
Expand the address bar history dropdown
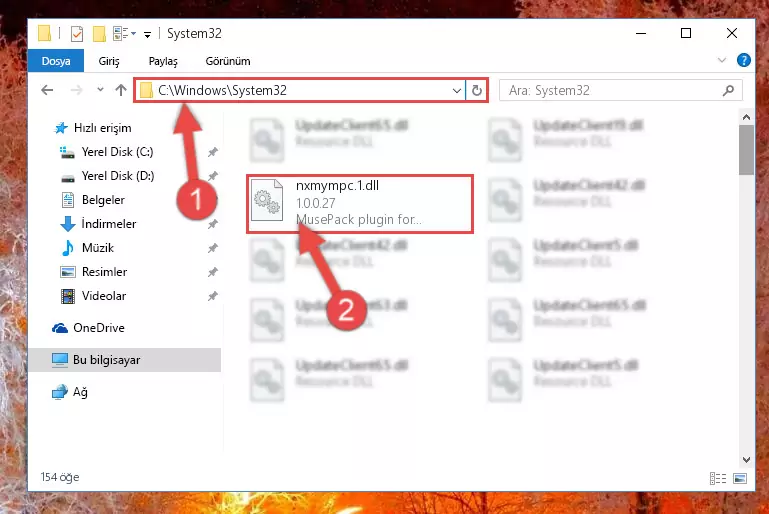click(457, 91)
